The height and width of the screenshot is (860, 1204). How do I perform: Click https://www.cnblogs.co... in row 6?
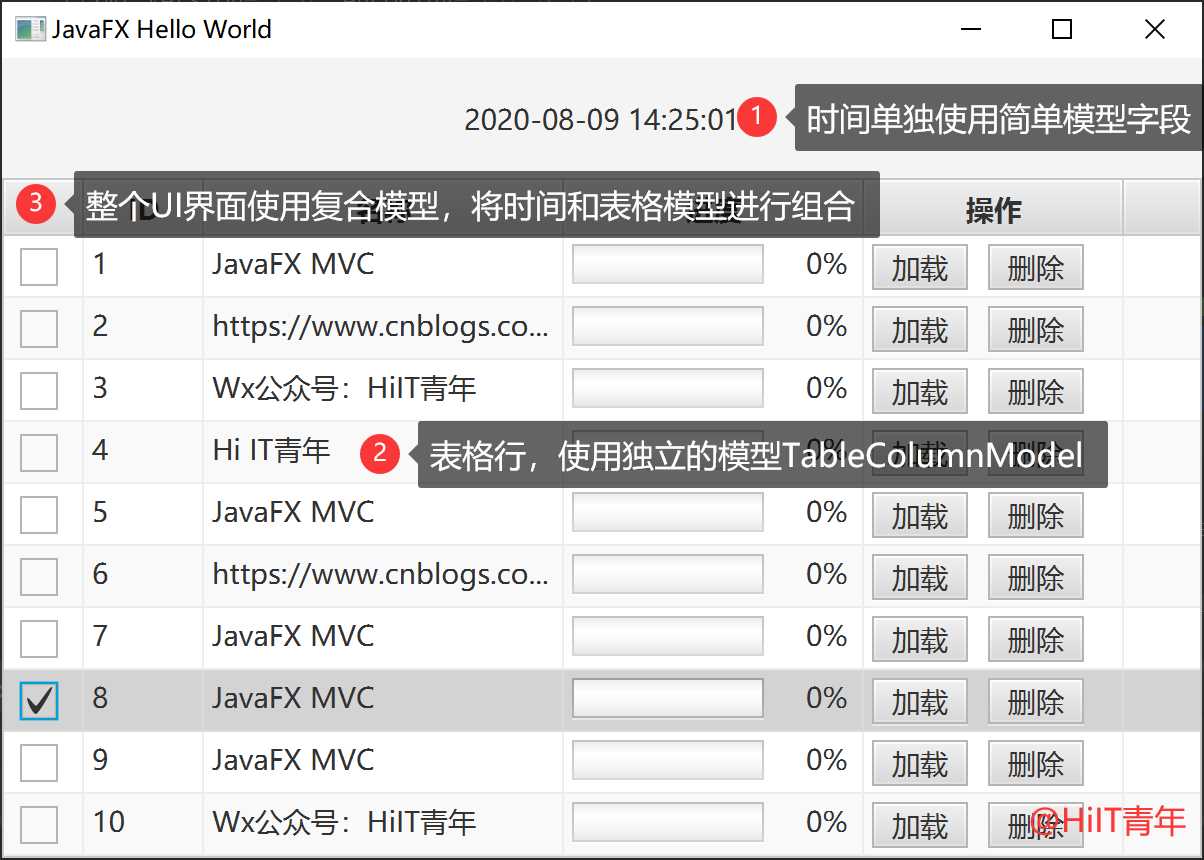(380, 575)
